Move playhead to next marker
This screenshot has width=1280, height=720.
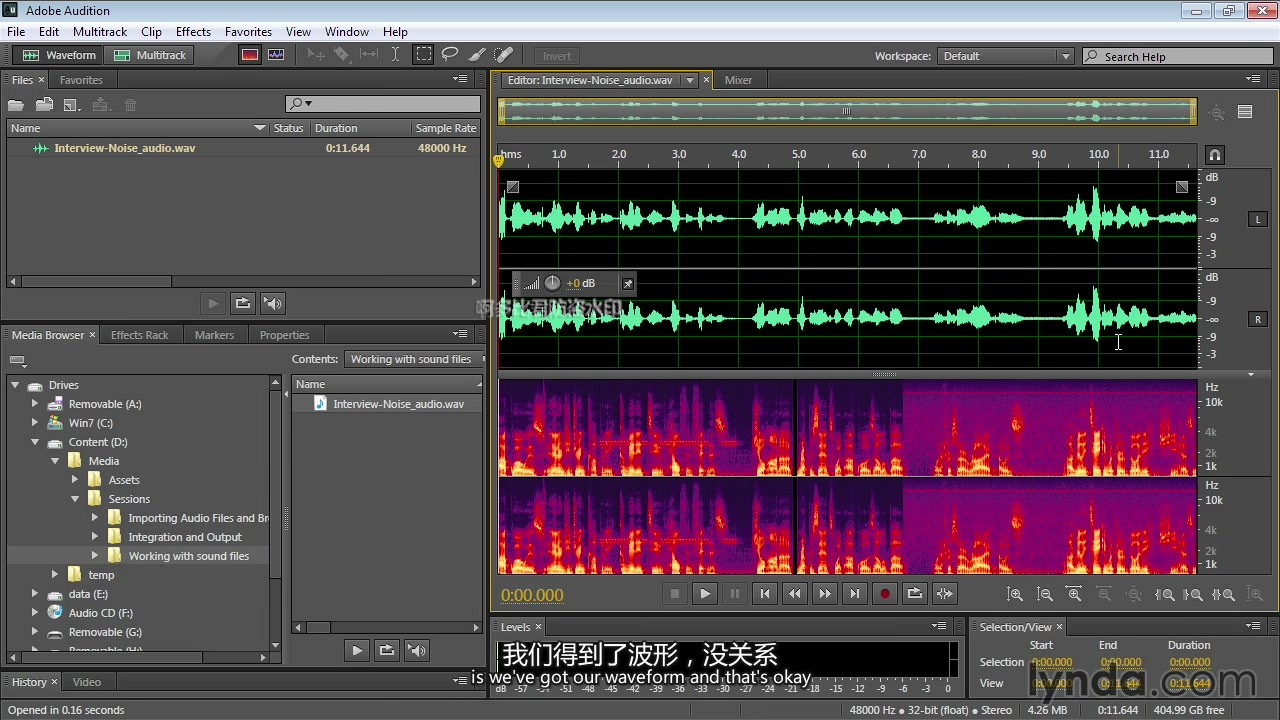click(x=855, y=593)
